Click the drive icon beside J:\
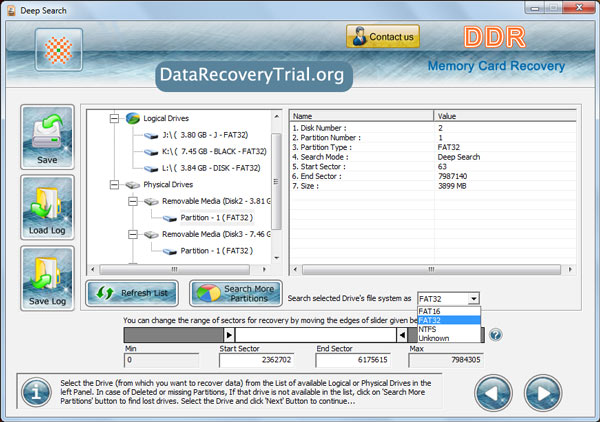 (151, 135)
